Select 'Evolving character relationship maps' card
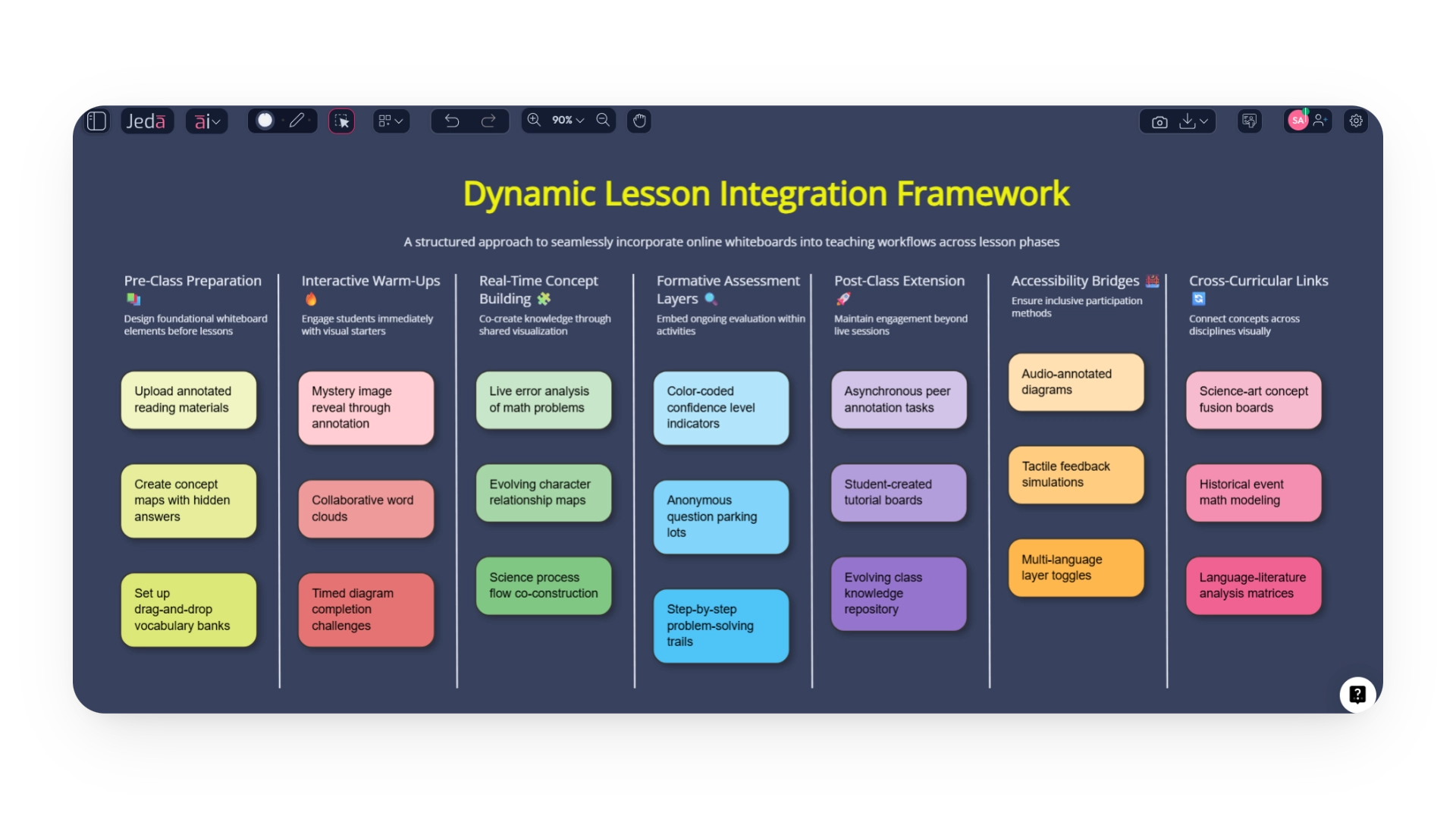The image size is (1456, 819). pyautogui.click(x=544, y=493)
